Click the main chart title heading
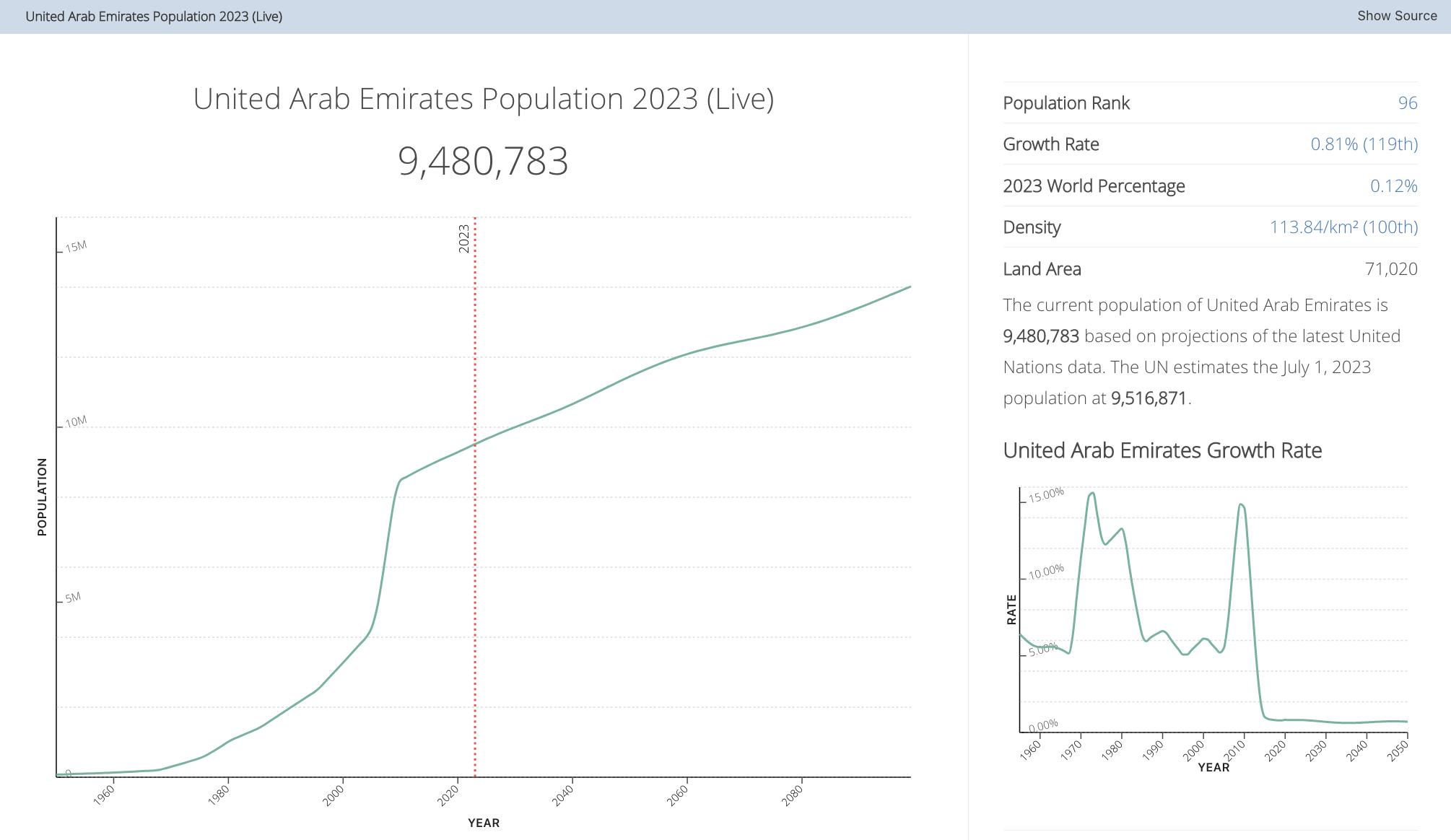Image resolution: width=1451 pixels, height=840 pixels. [x=483, y=99]
